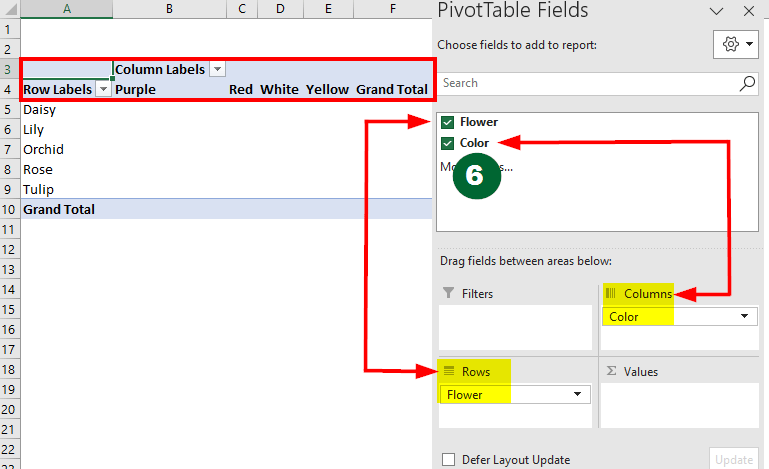The width and height of the screenshot is (769, 469).
Task: Click the Filters area funnel icon
Action: pyautogui.click(x=447, y=294)
